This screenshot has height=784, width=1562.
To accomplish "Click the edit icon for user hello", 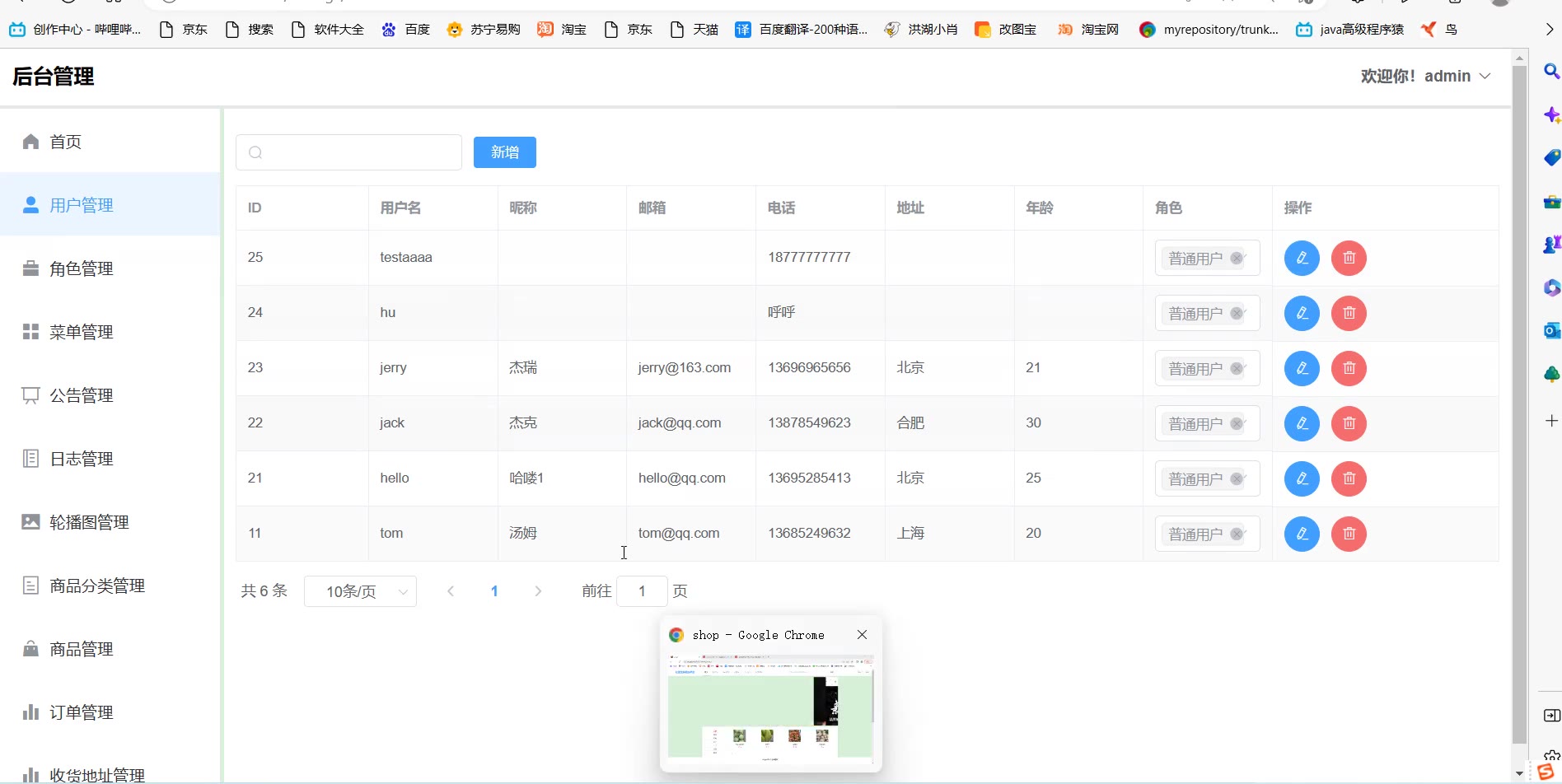I will [1302, 478].
